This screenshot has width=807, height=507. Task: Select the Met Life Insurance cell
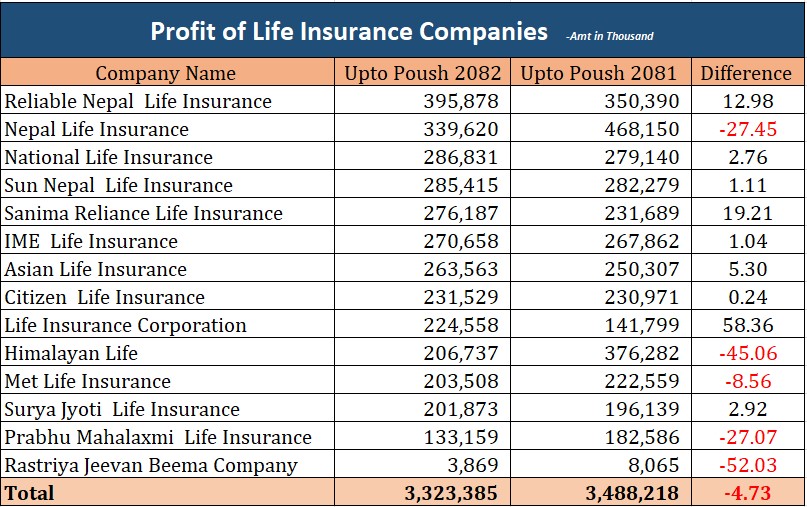88,381
